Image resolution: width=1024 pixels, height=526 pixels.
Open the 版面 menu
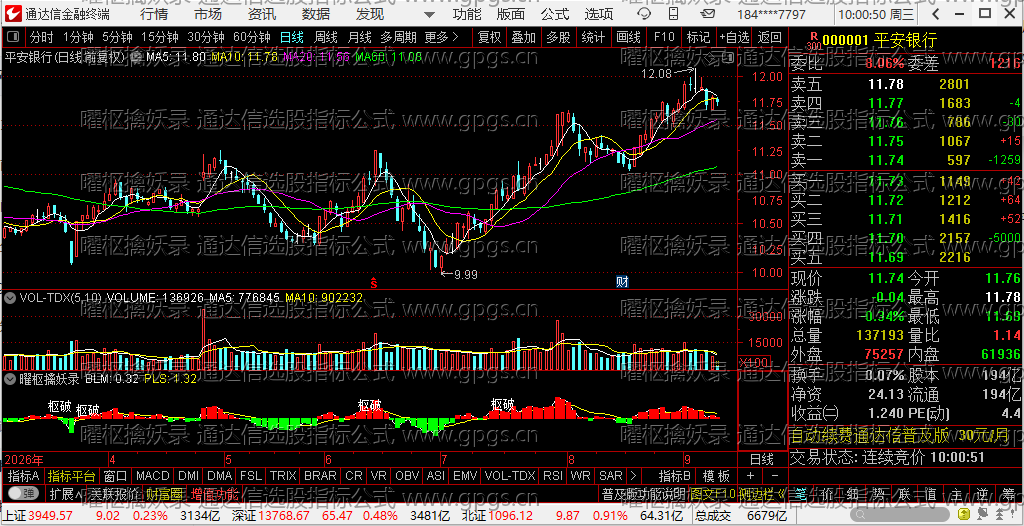[x=511, y=14]
